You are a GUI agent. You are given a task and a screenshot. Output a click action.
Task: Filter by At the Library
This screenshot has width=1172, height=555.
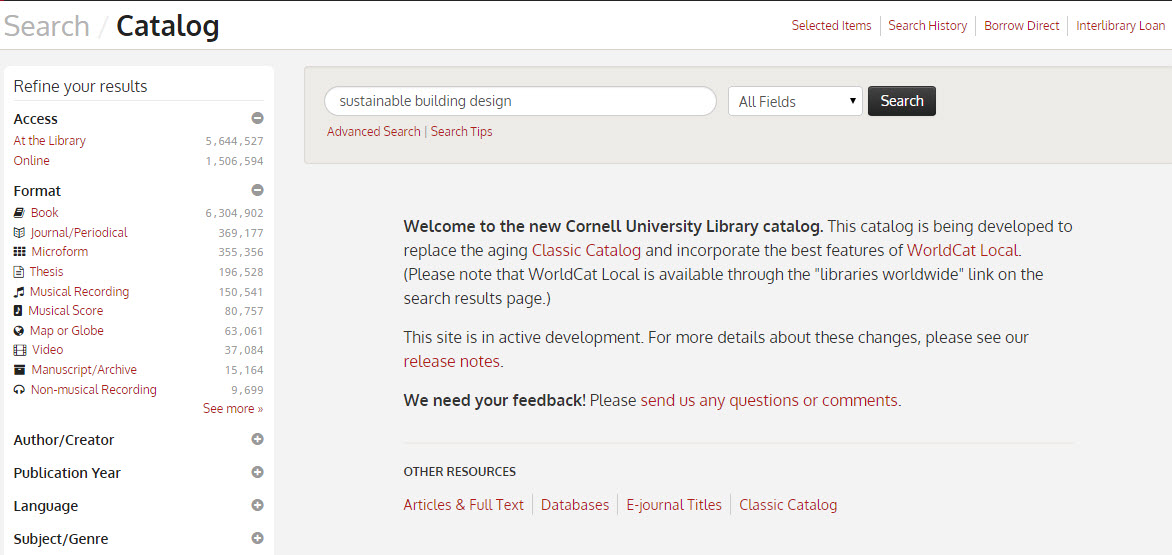49,140
